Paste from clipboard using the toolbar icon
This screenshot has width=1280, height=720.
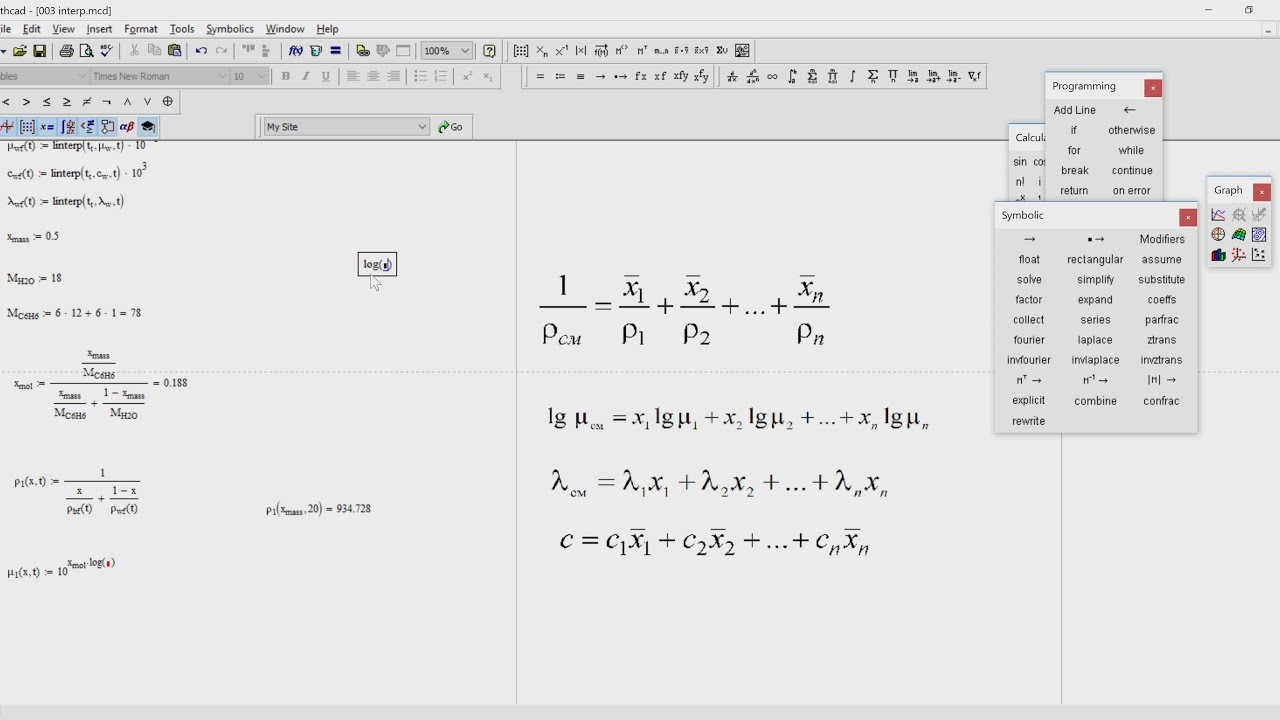tap(174, 51)
